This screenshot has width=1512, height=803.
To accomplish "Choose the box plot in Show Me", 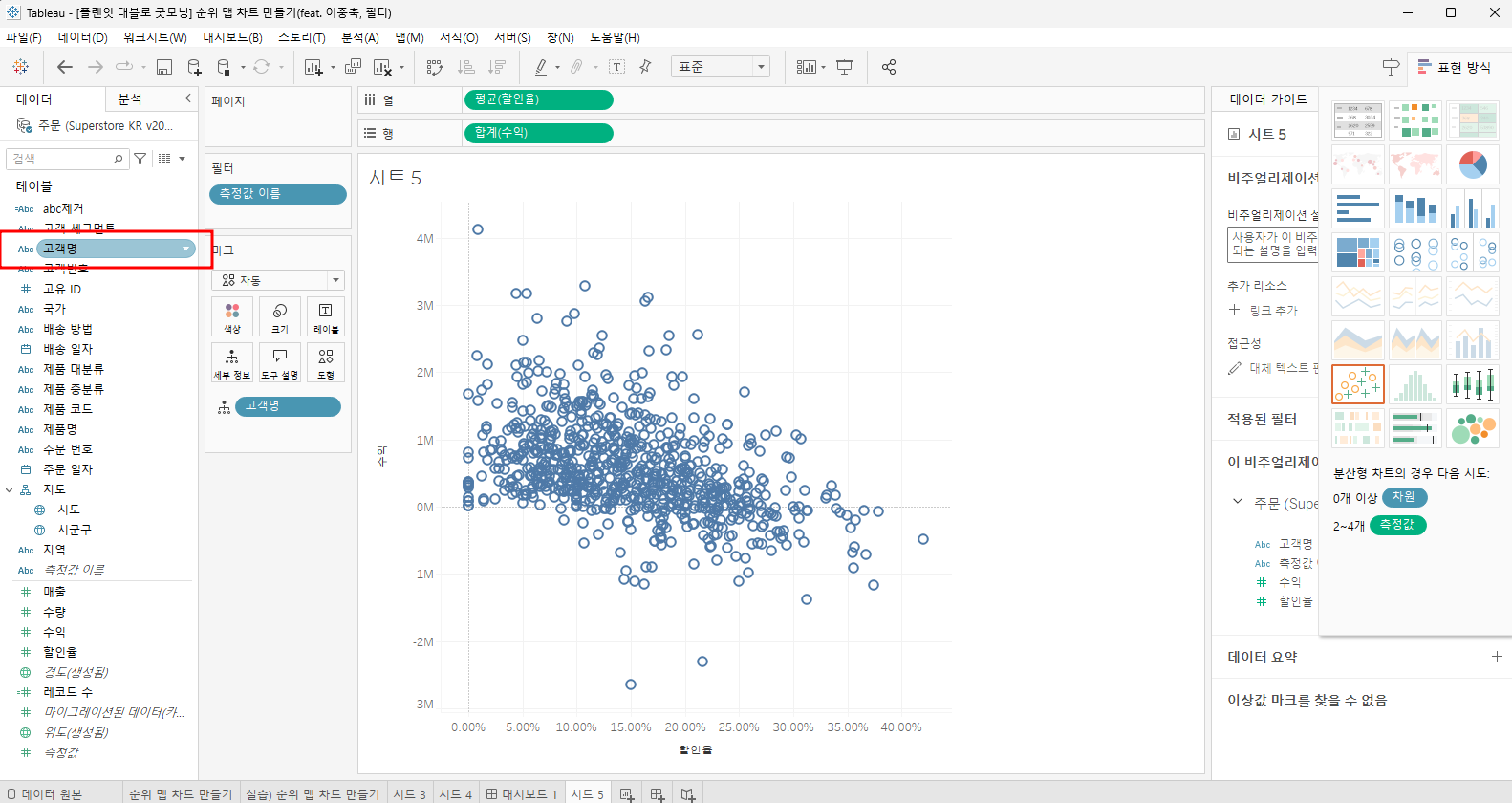I will tap(1473, 384).
